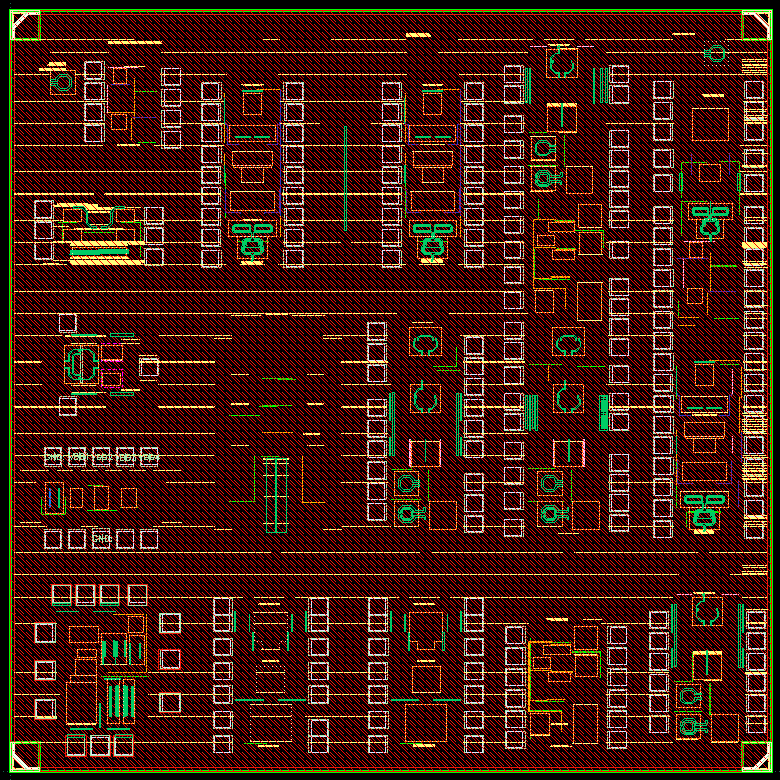
Task: Select the last pad in the labeled five-pad row
Action: coord(149,457)
